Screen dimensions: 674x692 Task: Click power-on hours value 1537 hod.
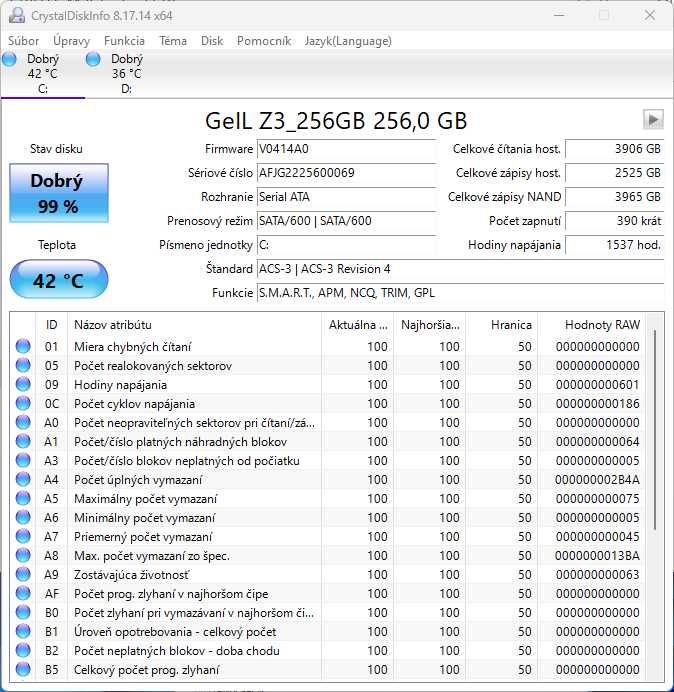pyautogui.click(x=614, y=245)
